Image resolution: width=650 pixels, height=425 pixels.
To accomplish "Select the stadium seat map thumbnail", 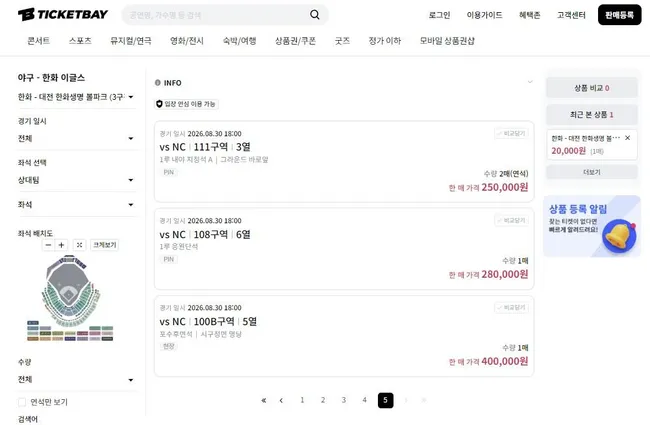I will (x=70, y=298).
